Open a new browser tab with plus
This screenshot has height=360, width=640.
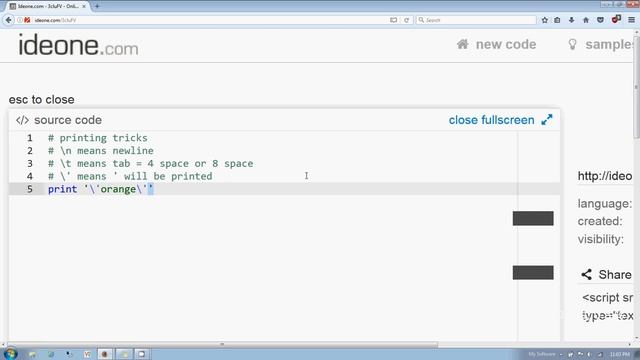(97, 6)
